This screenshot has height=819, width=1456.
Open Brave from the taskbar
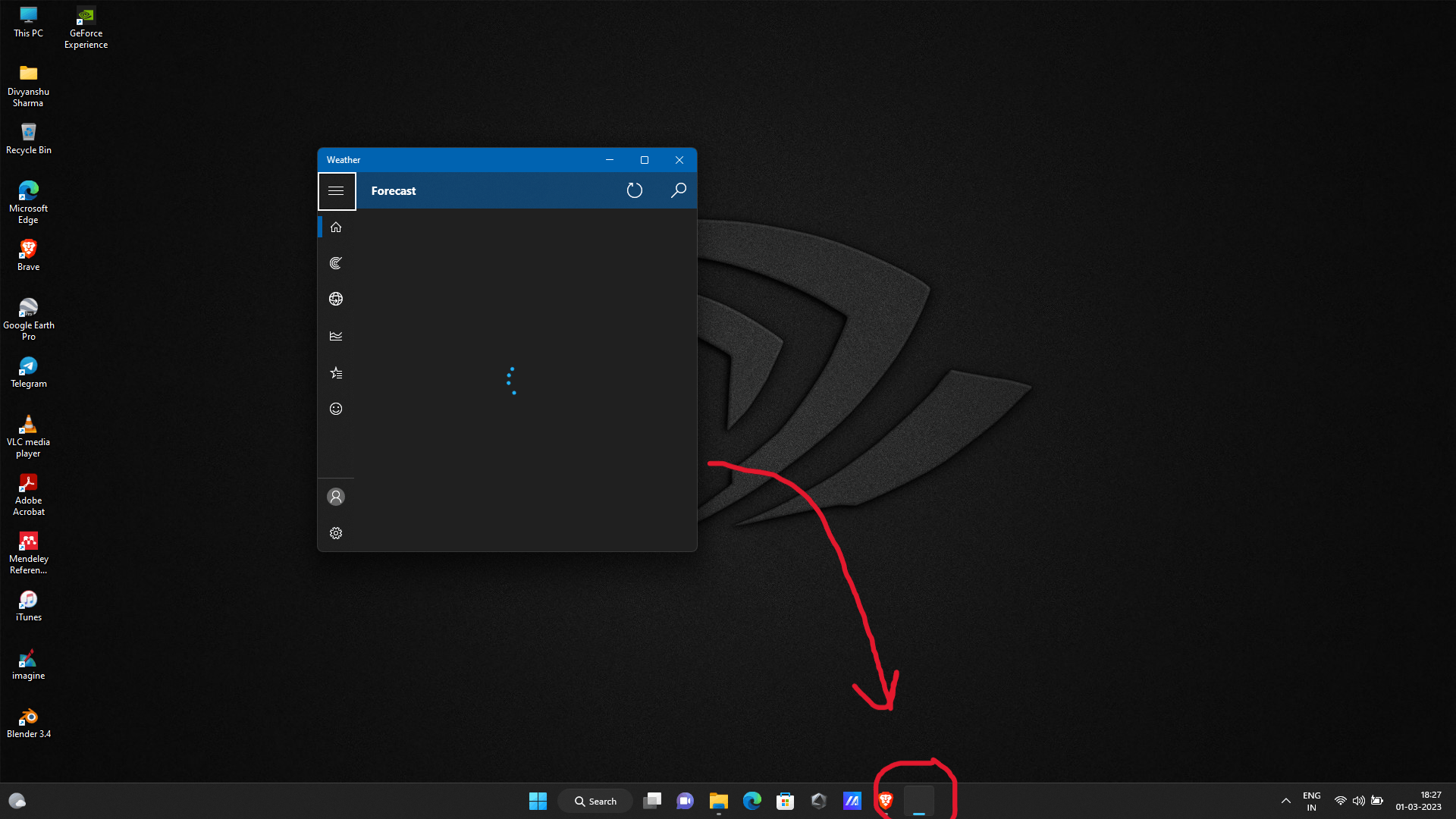(885, 801)
